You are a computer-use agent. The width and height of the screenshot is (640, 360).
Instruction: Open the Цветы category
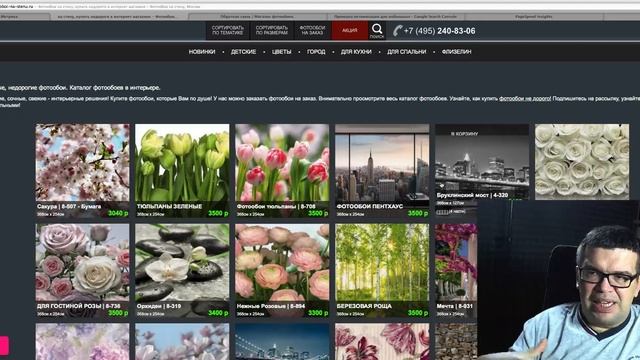282,52
